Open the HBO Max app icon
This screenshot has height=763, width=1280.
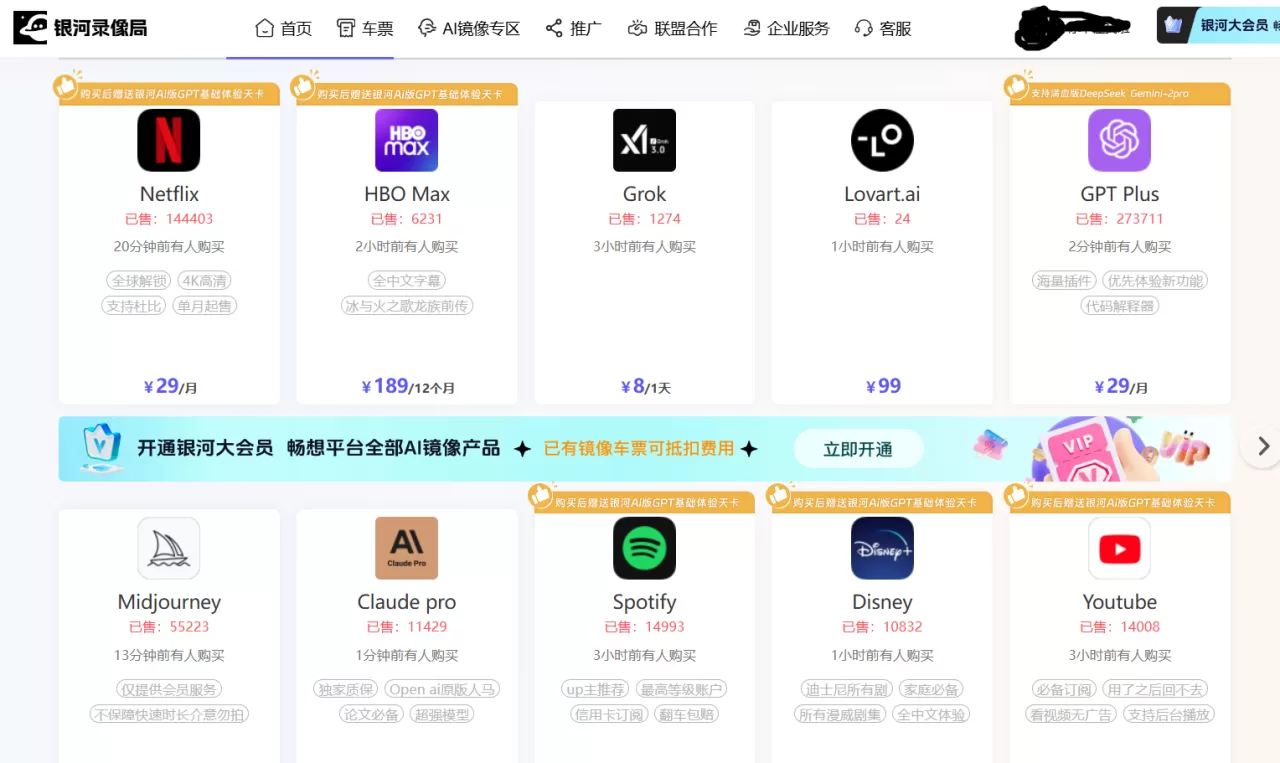407,140
